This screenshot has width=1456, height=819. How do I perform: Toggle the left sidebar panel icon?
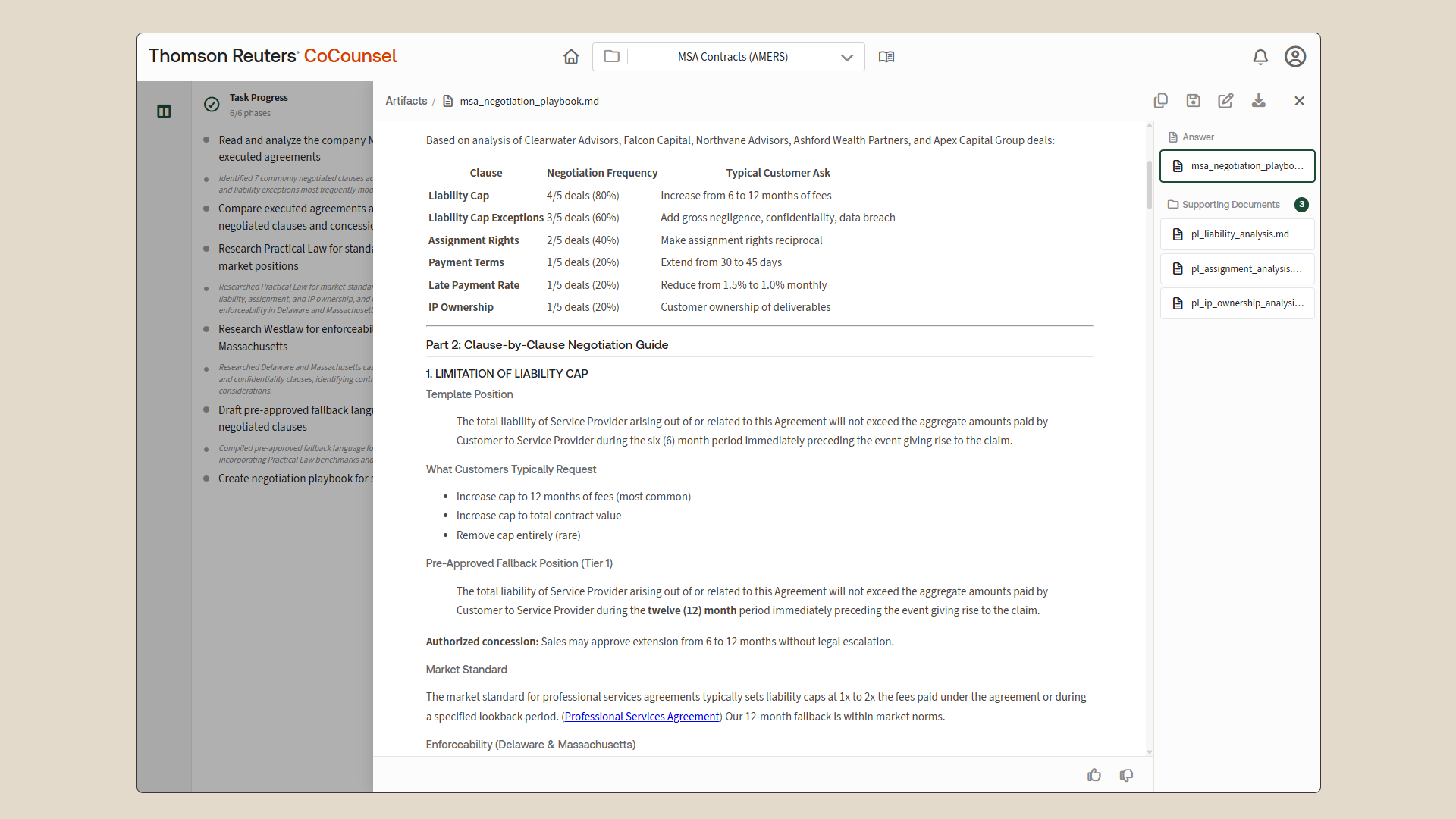[x=164, y=111]
